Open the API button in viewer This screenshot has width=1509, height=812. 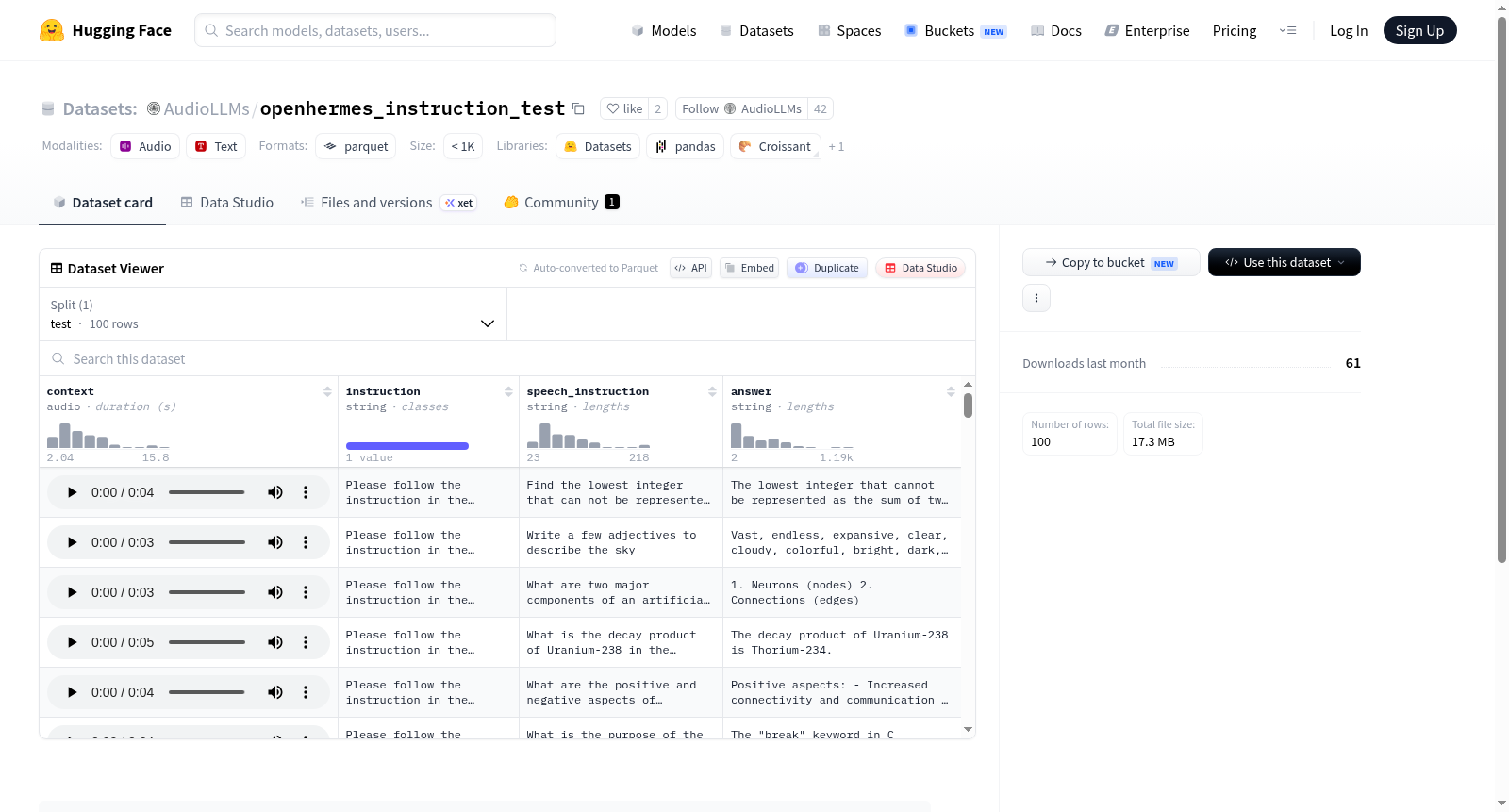690,268
